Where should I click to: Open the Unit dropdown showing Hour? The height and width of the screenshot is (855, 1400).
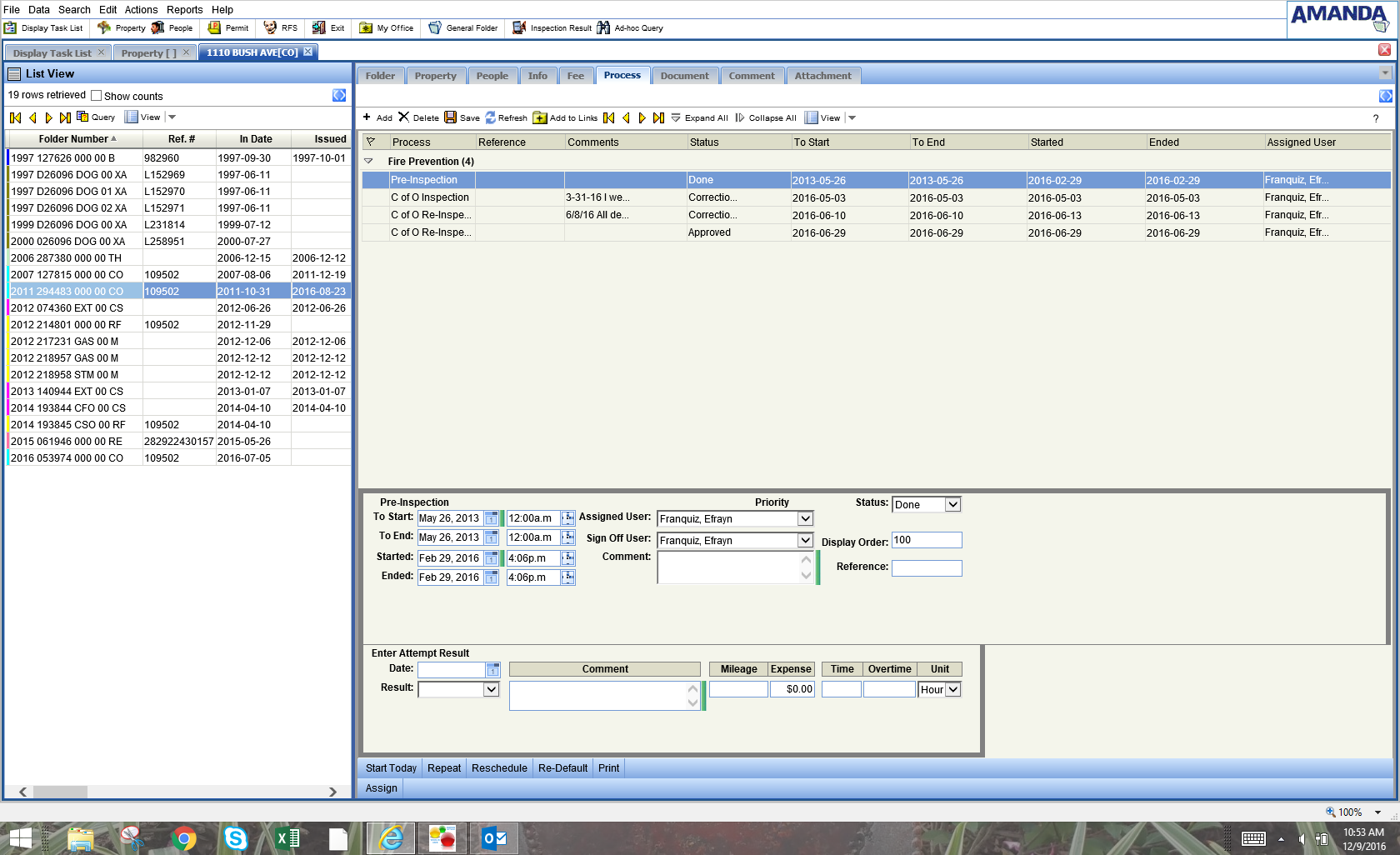click(x=953, y=689)
